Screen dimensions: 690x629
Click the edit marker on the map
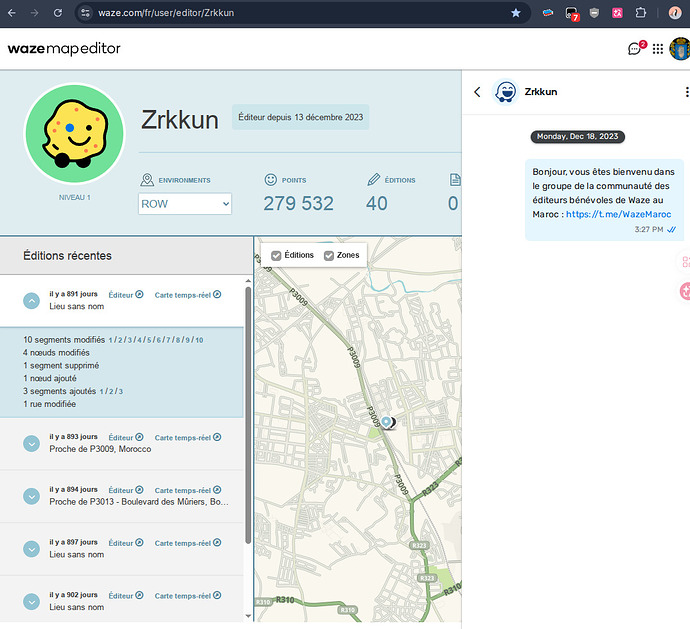(x=386, y=423)
